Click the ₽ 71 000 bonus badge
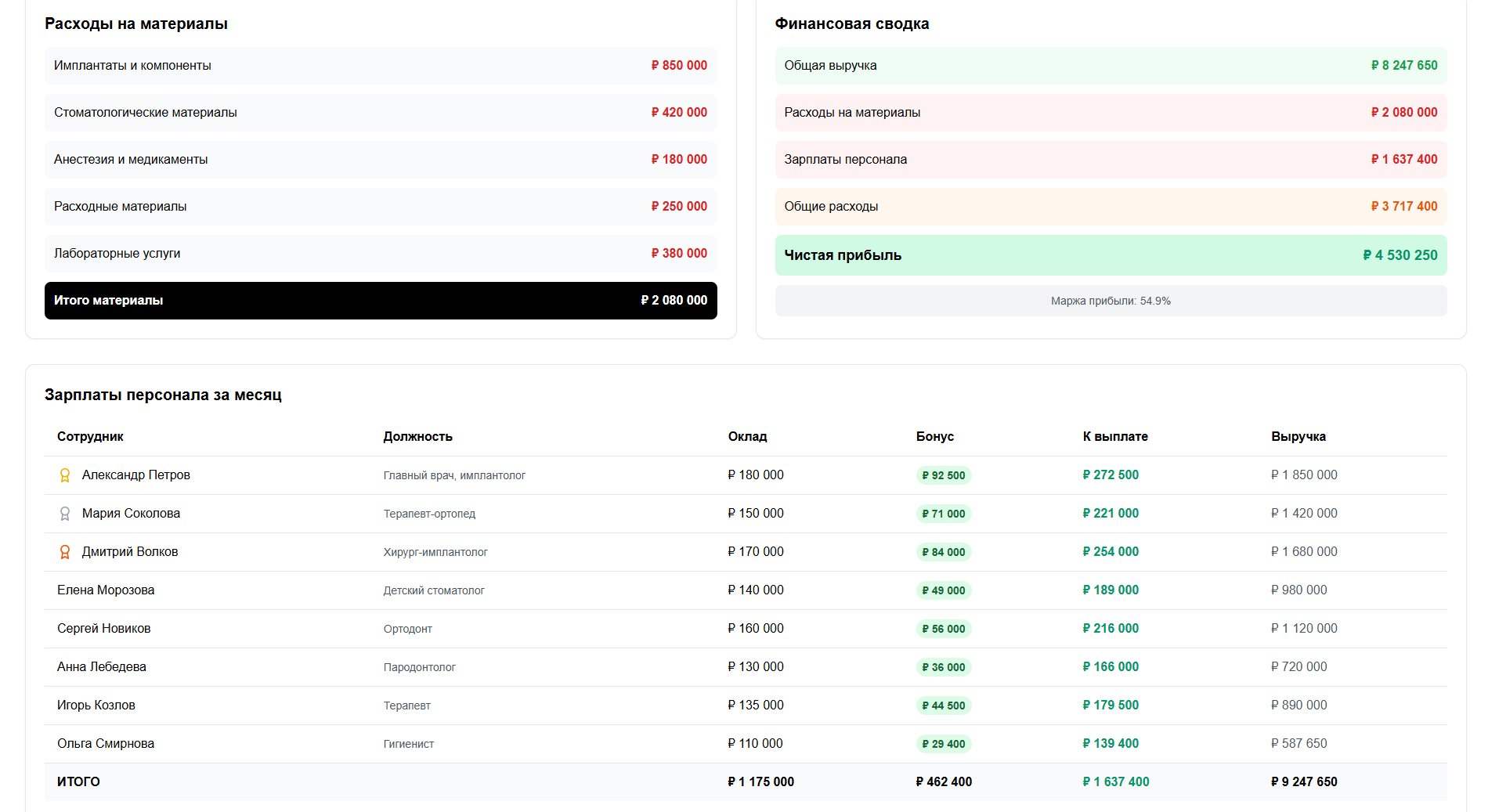The image size is (1488, 812). [x=943, y=514]
